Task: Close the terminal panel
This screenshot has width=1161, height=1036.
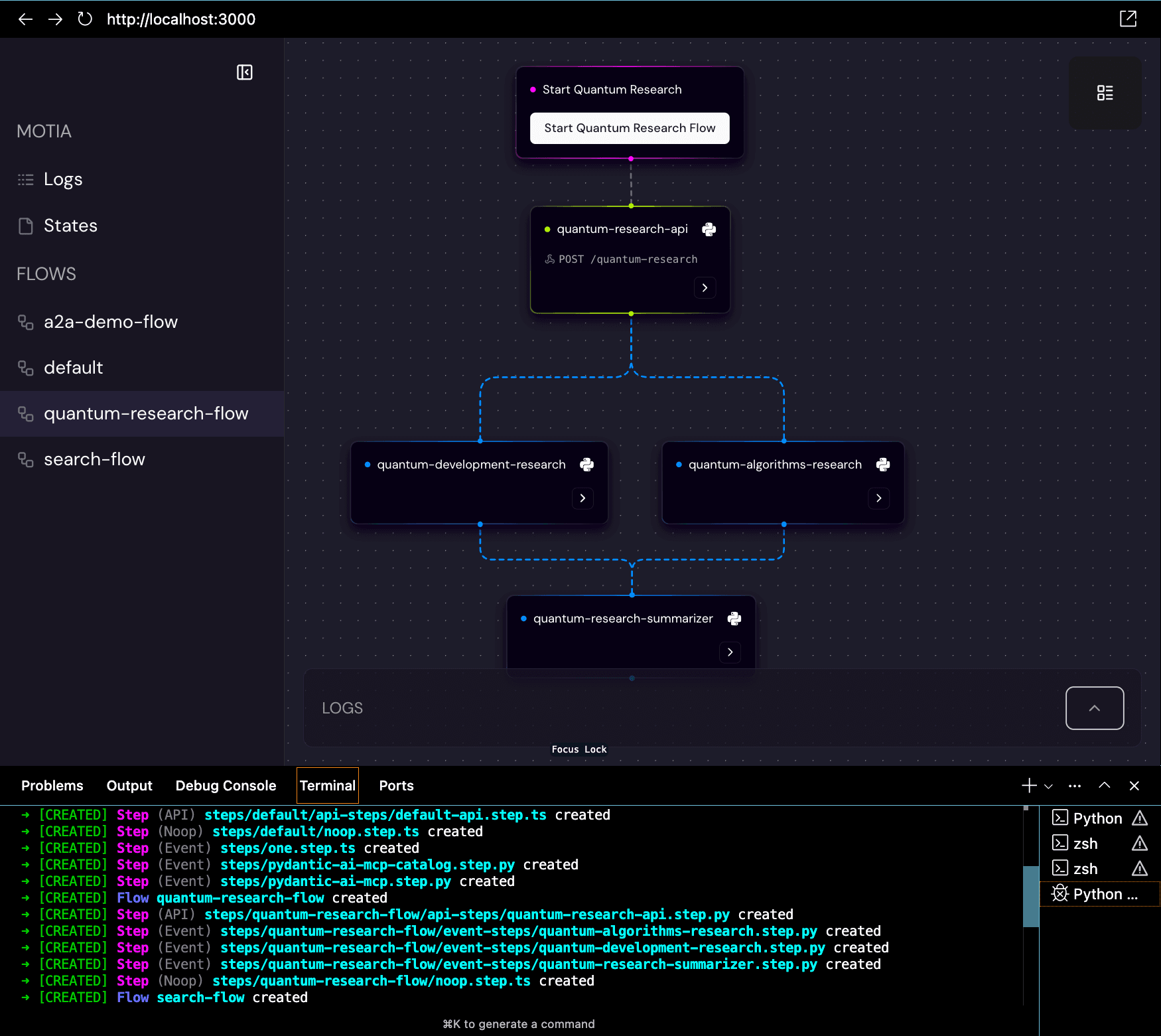Action: (1134, 786)
